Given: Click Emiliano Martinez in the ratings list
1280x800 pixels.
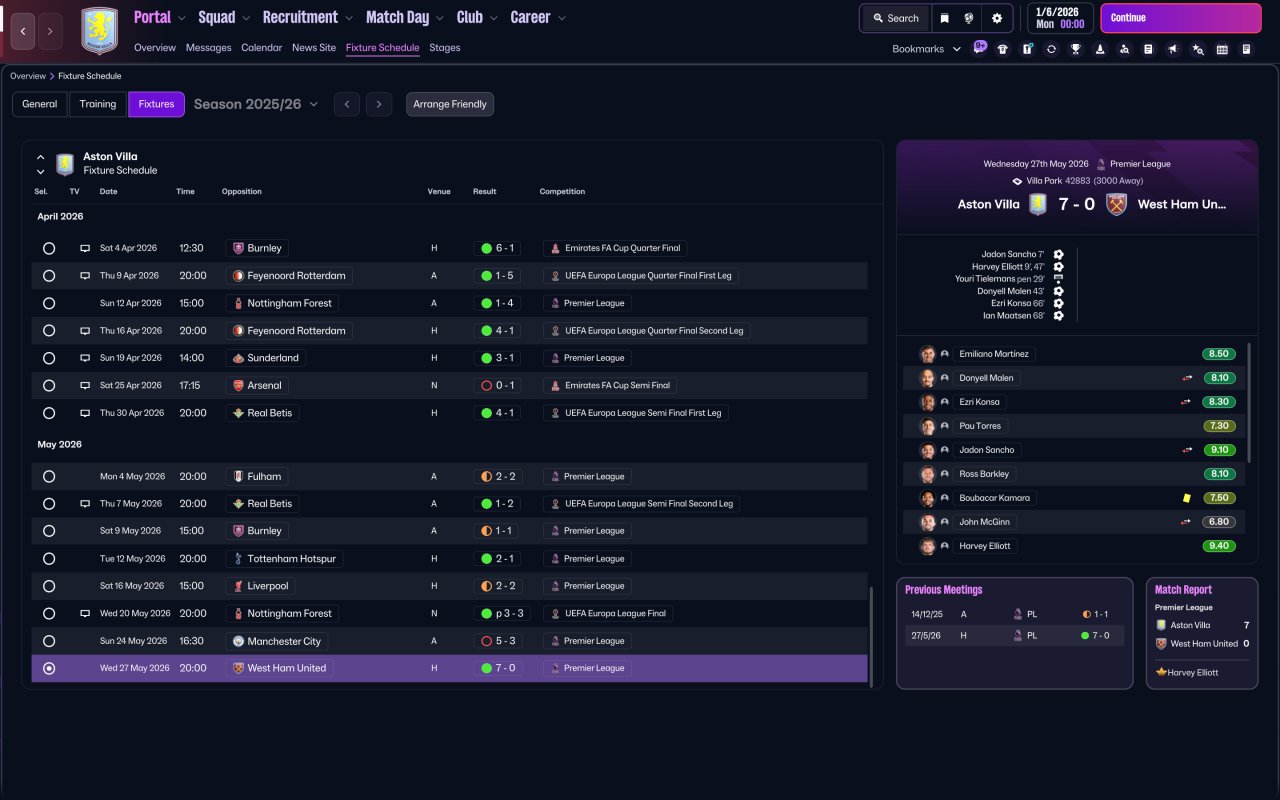Looking at the screenshot, I should coord(994,354).
